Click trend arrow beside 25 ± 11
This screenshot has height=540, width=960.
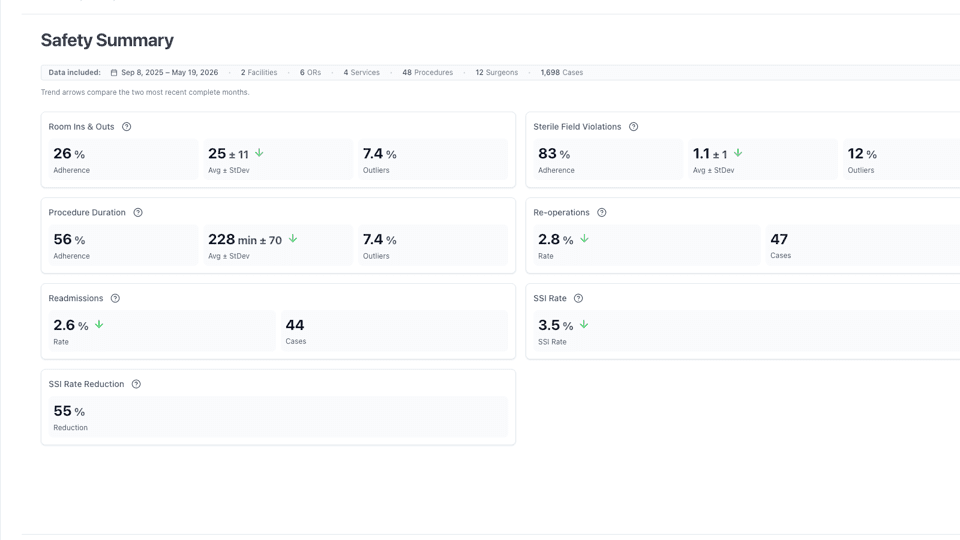[x=260, y=153]
